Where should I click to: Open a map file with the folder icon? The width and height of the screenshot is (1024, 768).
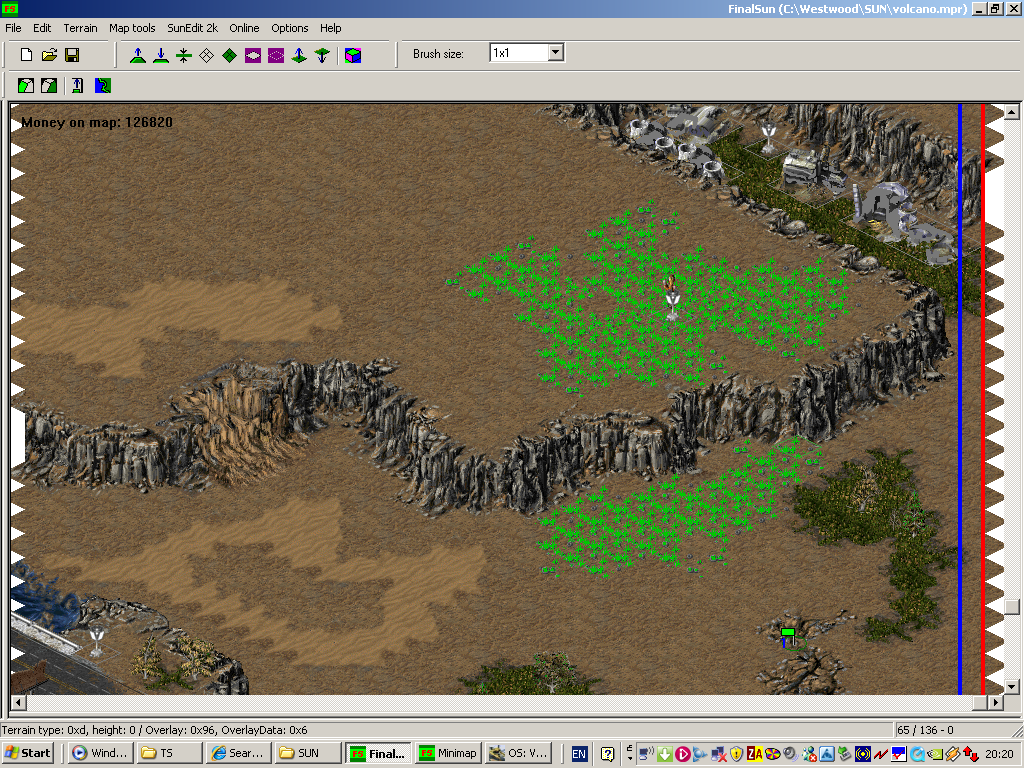tap(49, 55)
